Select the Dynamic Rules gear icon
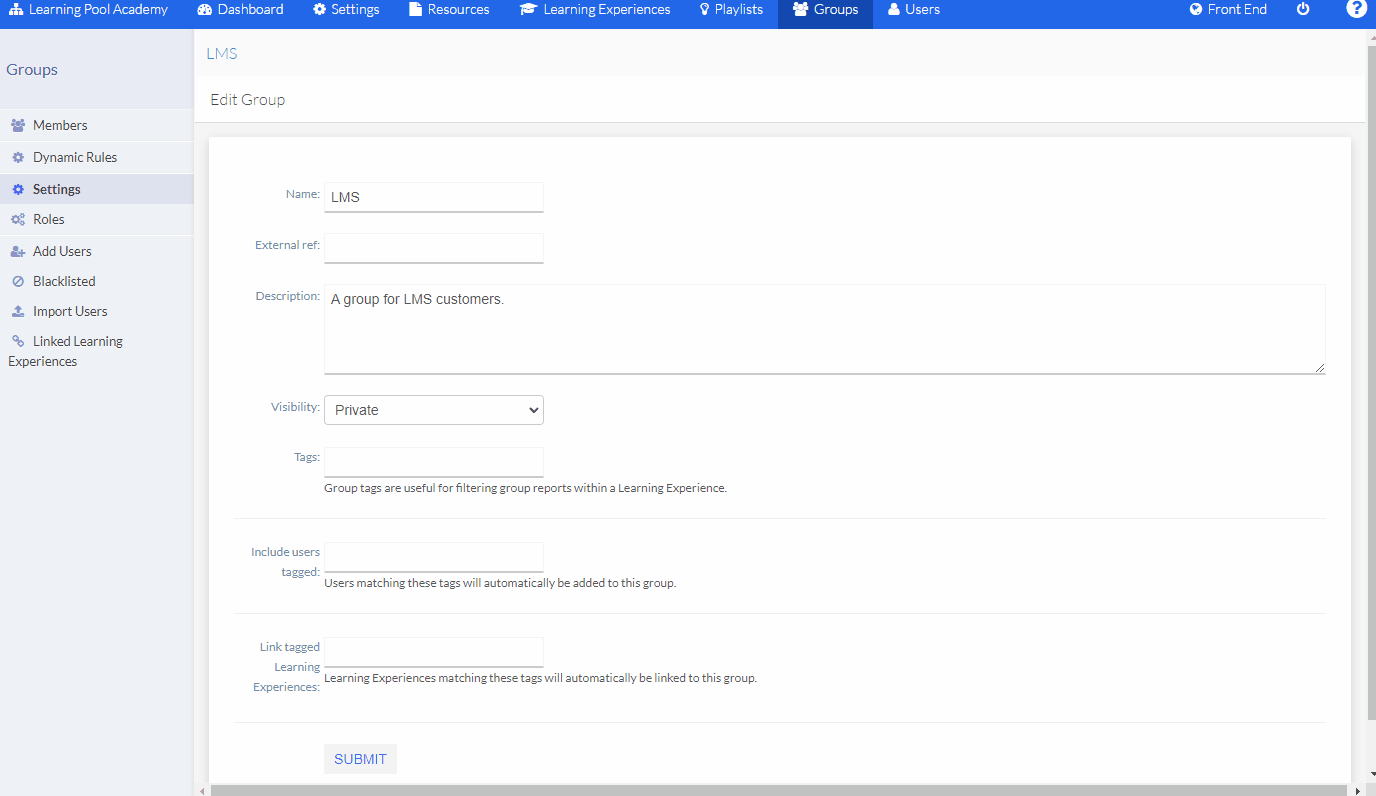This screenshot has width=1376, height=796. coord(17,157)
